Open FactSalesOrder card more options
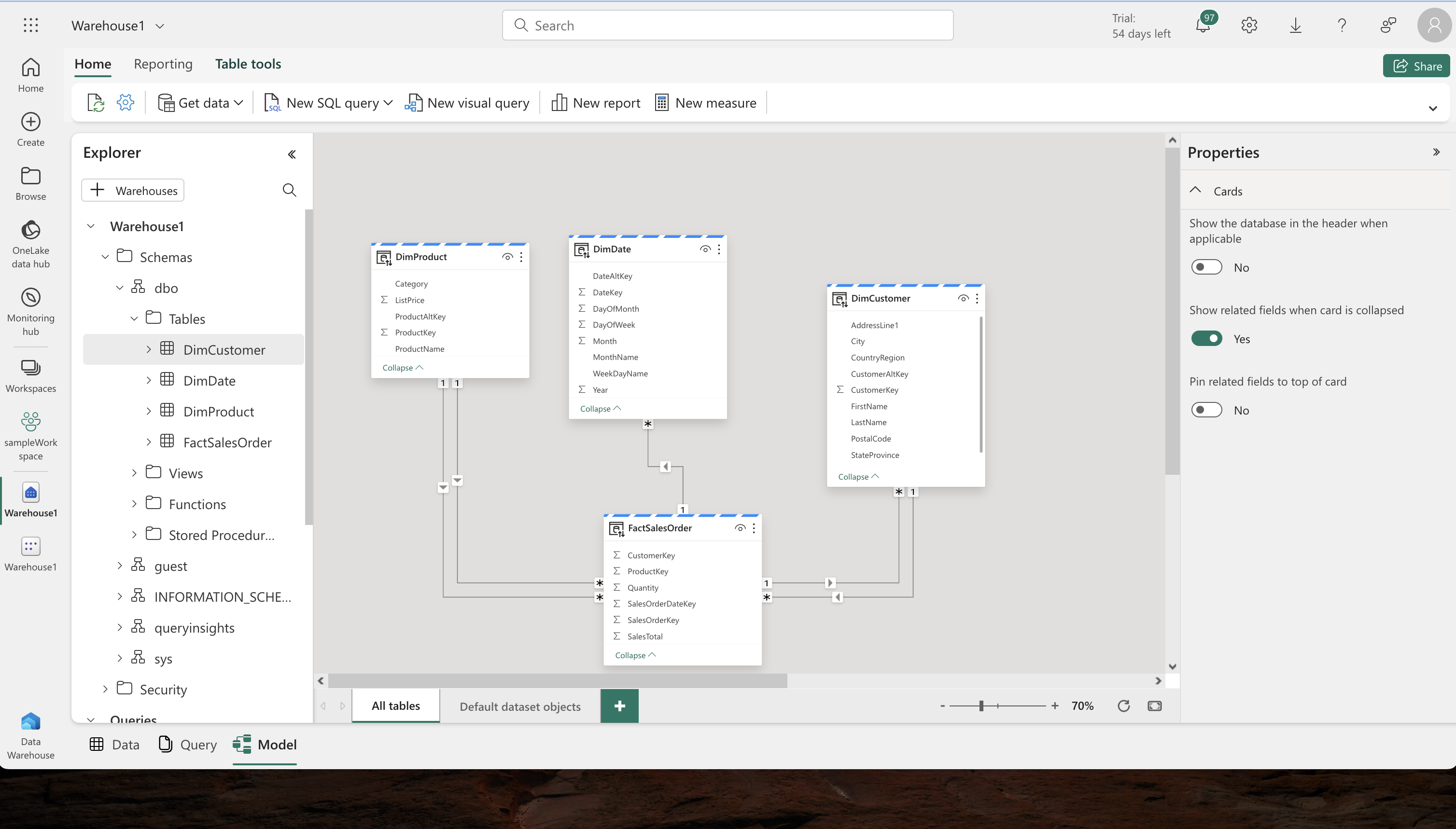This screenshot has height=829, width=1456. [x=754, y=528]
